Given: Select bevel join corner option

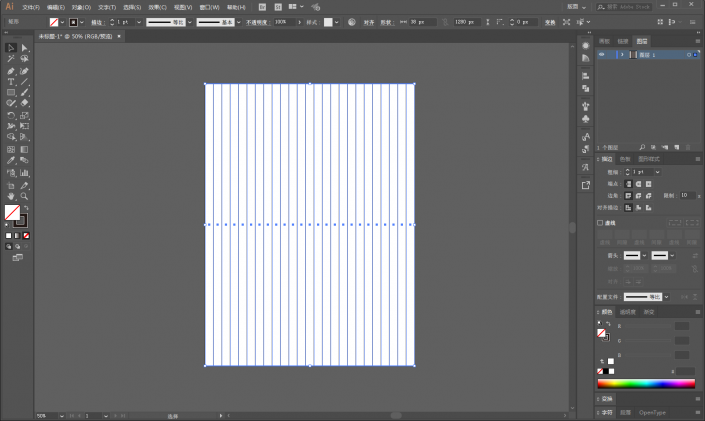Looking at the screenshot, I should coord(648,196).
